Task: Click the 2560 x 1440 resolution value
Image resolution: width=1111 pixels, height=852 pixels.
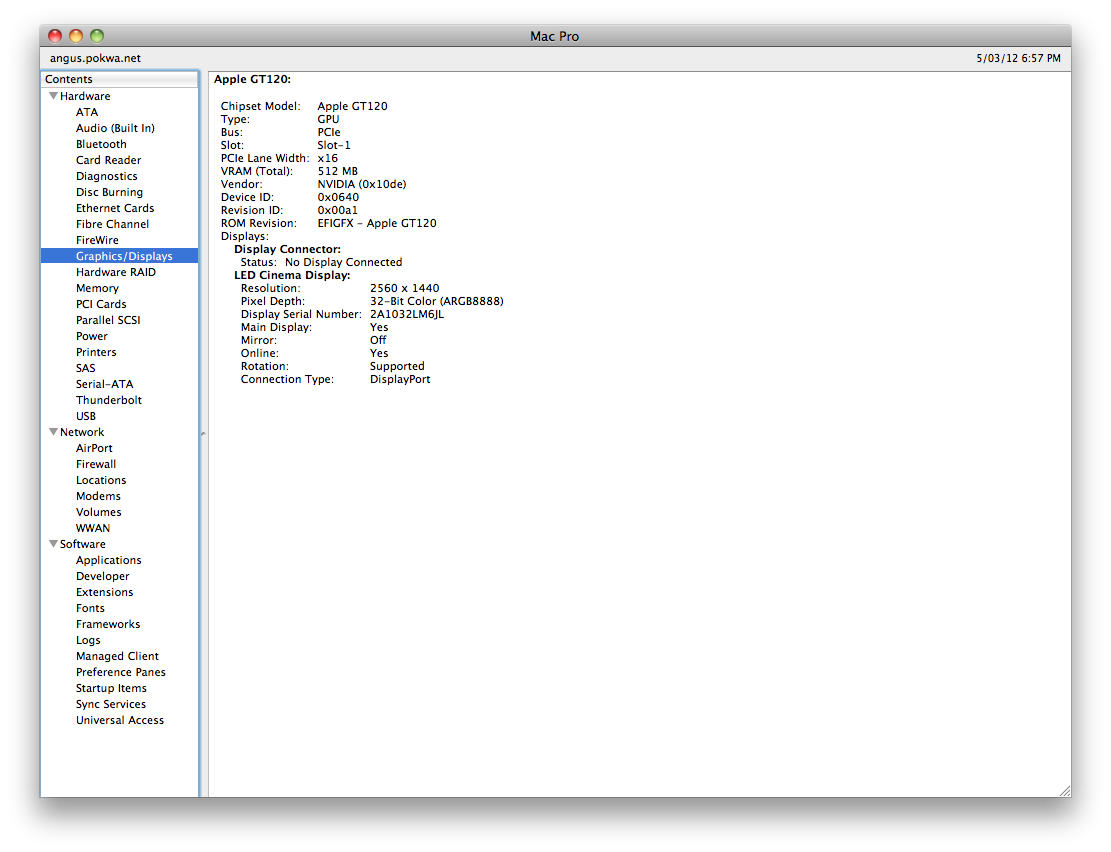Action: pos(405,288)
